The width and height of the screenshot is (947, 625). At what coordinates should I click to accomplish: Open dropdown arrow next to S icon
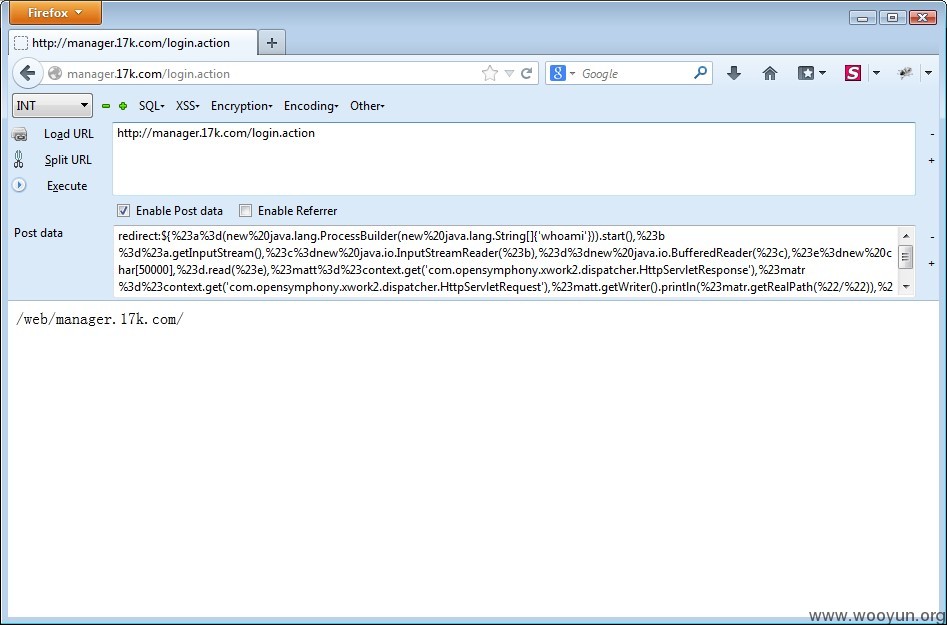tap(876, 74)
